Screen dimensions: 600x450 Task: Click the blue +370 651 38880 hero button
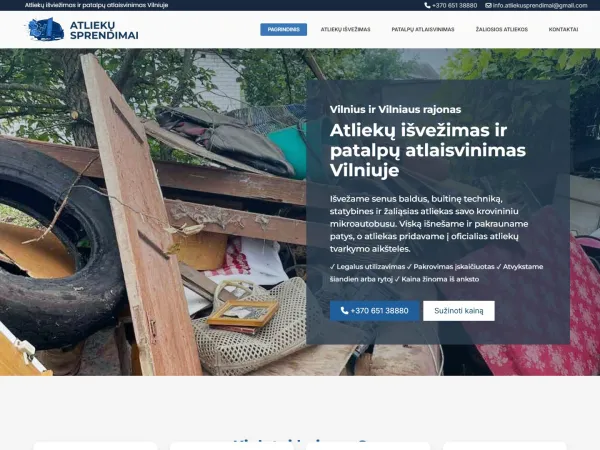[374, 311]
